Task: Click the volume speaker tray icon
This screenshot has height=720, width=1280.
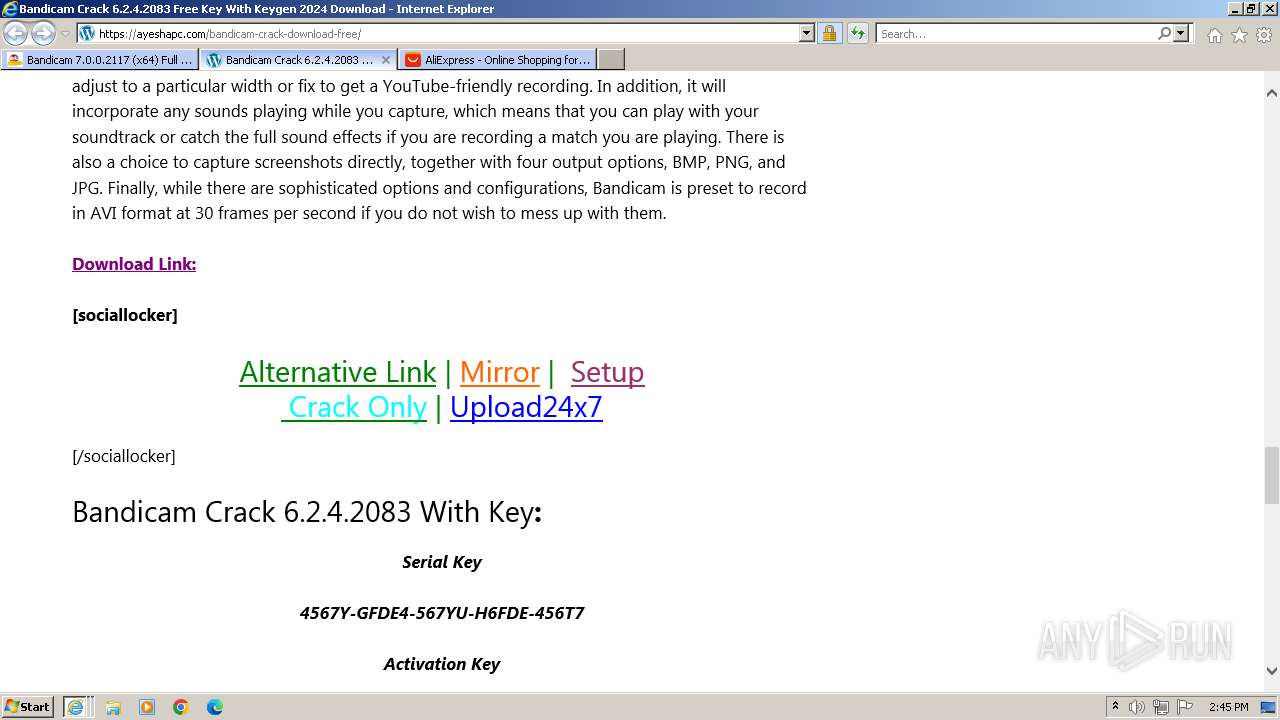Action: 1137,707
